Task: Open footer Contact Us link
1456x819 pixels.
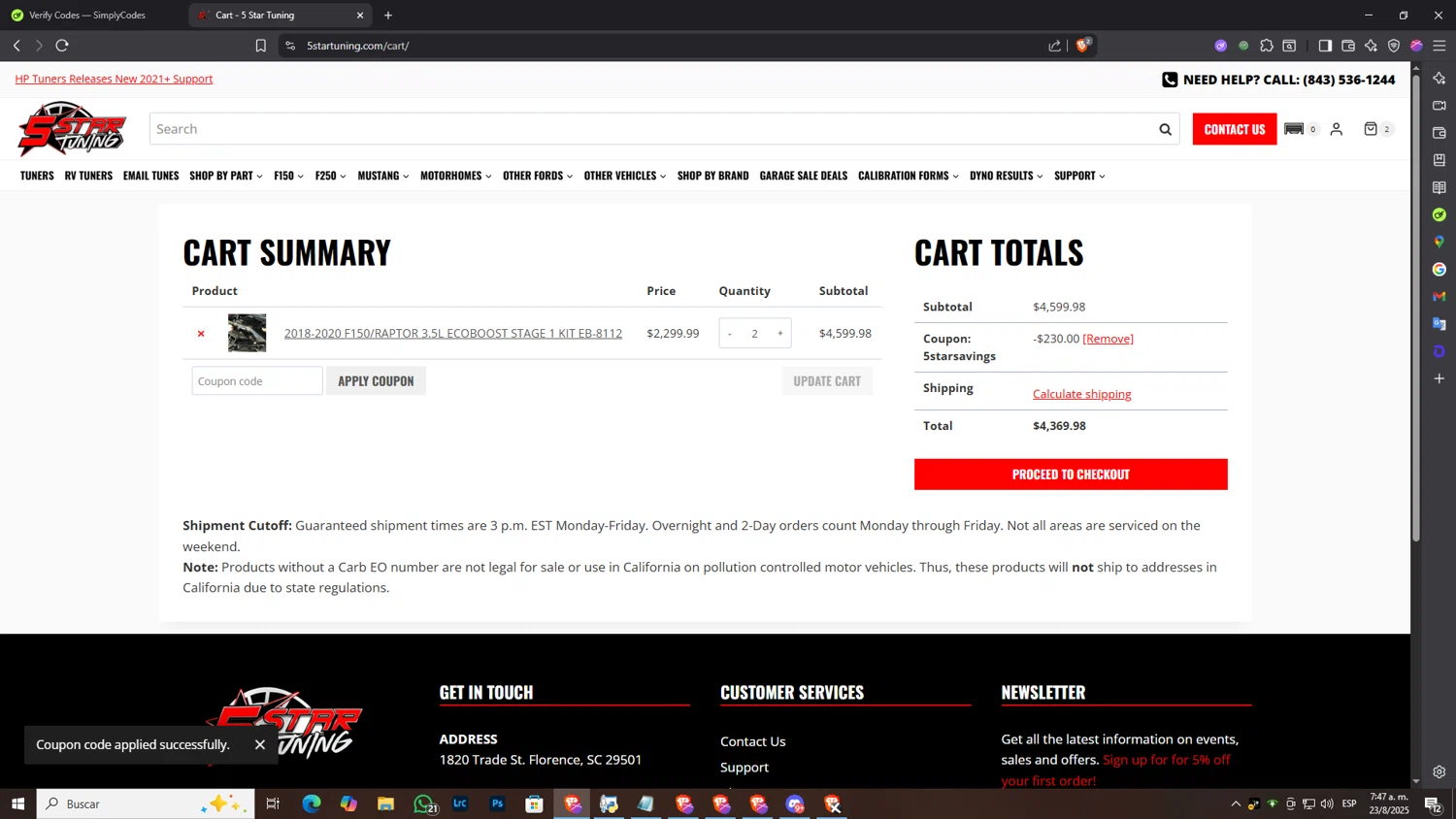Action: (x=753, y=741)
